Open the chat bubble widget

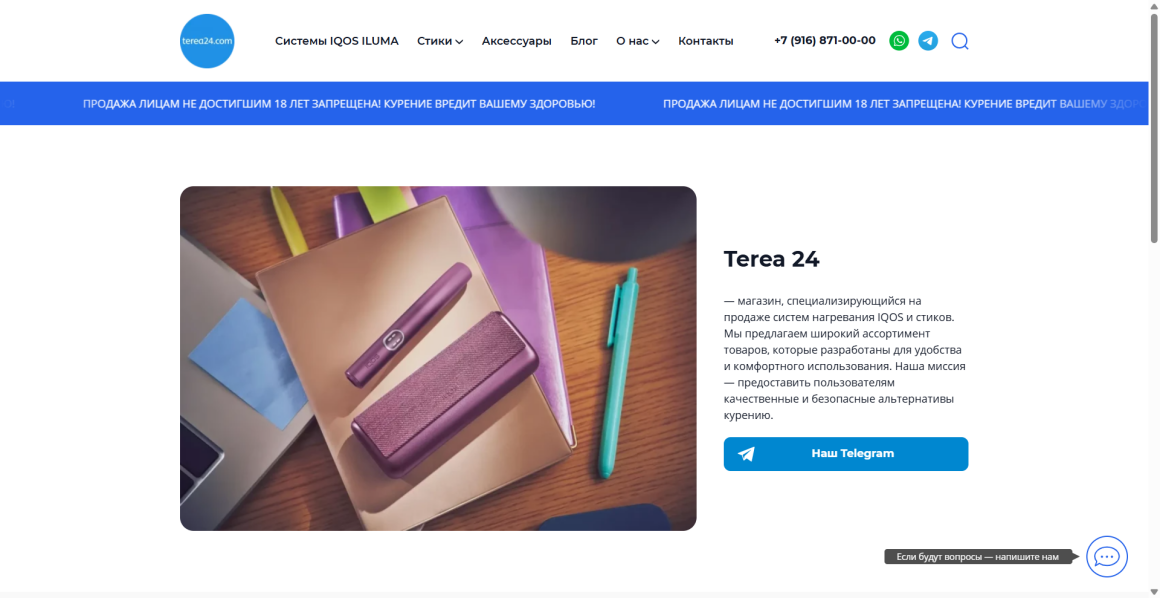coord(1107,557)
